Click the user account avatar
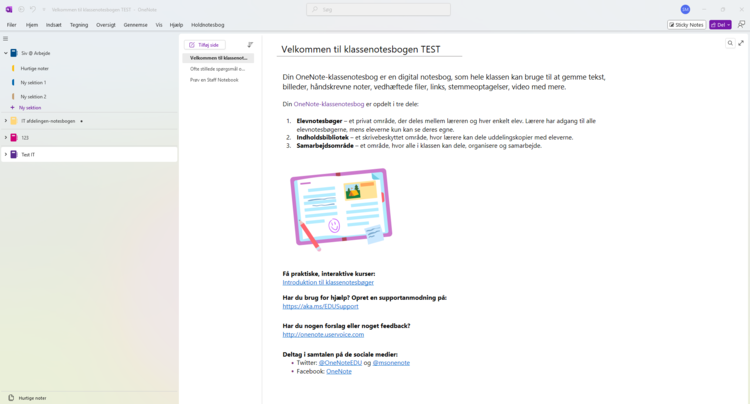Image resolution: width=750 pixels, height=404 pixels. 685,9
